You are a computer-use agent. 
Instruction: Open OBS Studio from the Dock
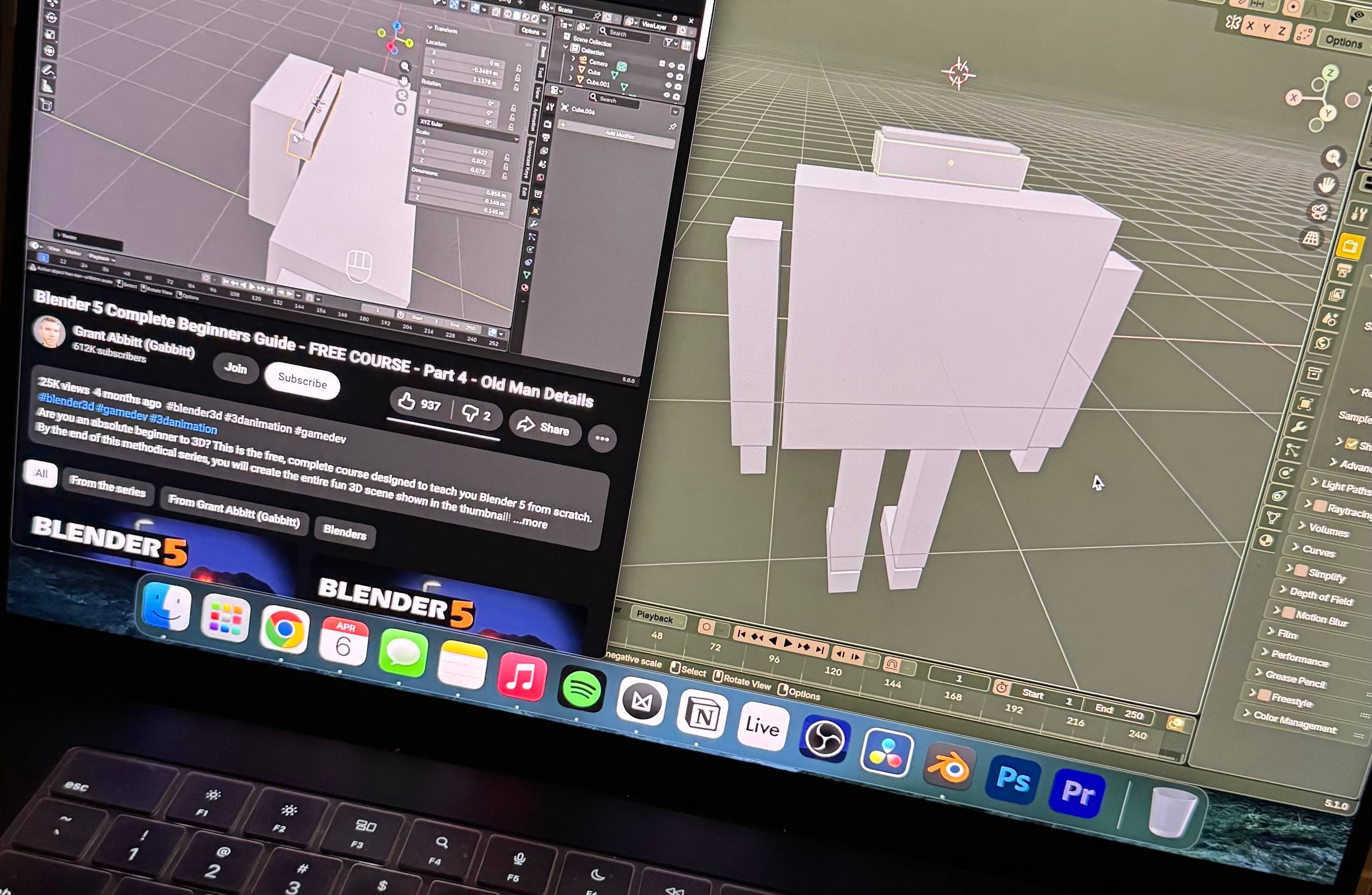point(824,738)
